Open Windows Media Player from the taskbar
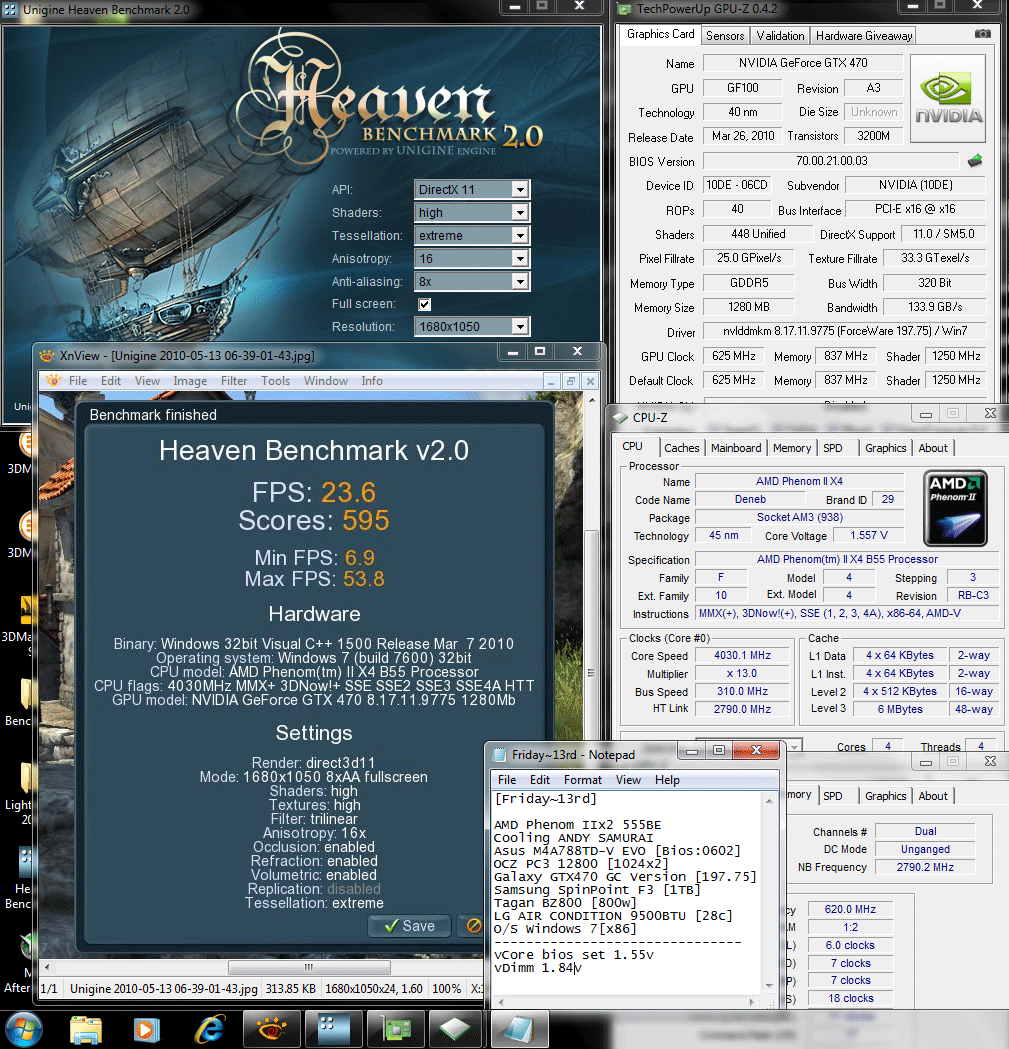The image size is (1009, 1049). pyautogui.click(x=144, y=1030)
